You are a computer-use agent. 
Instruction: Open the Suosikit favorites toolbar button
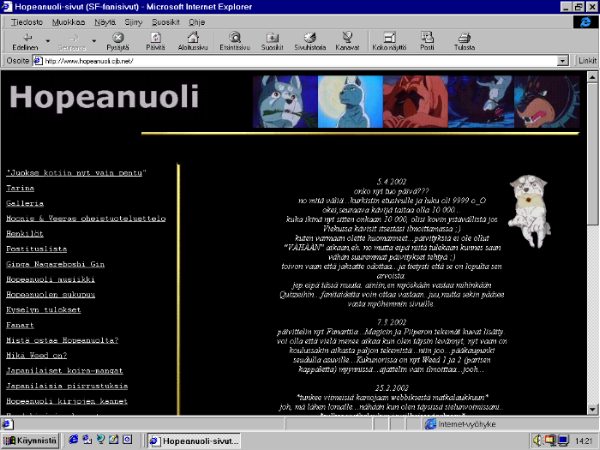[x=272, y=40]
